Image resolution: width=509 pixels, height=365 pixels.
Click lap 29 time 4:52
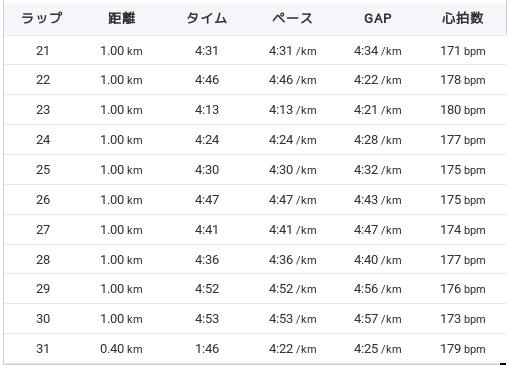pos(207,289)
